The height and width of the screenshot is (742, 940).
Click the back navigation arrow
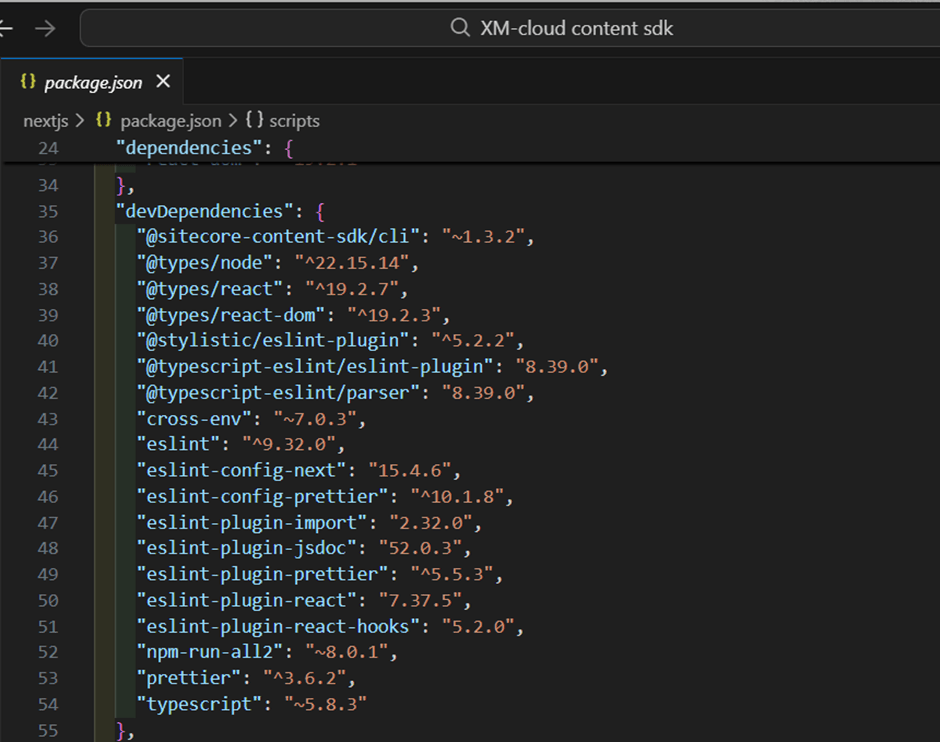pos(5,29)
